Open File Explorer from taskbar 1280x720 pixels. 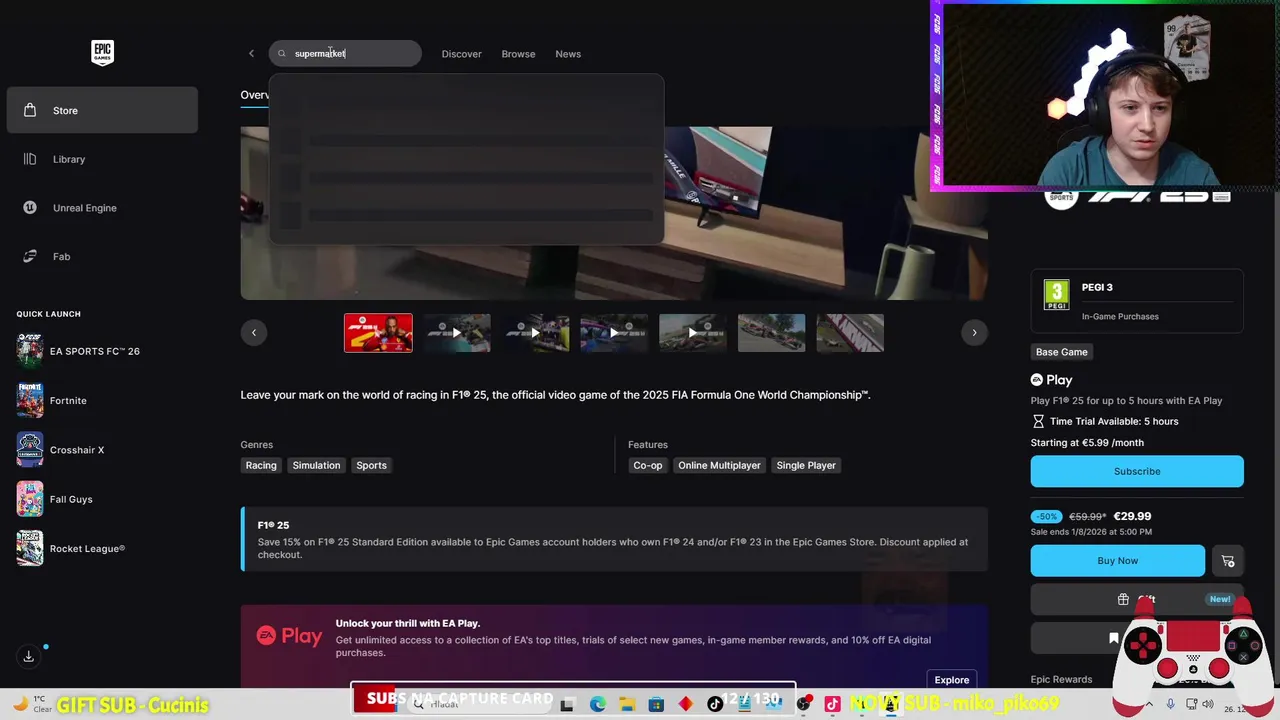(x=627, y=704)
